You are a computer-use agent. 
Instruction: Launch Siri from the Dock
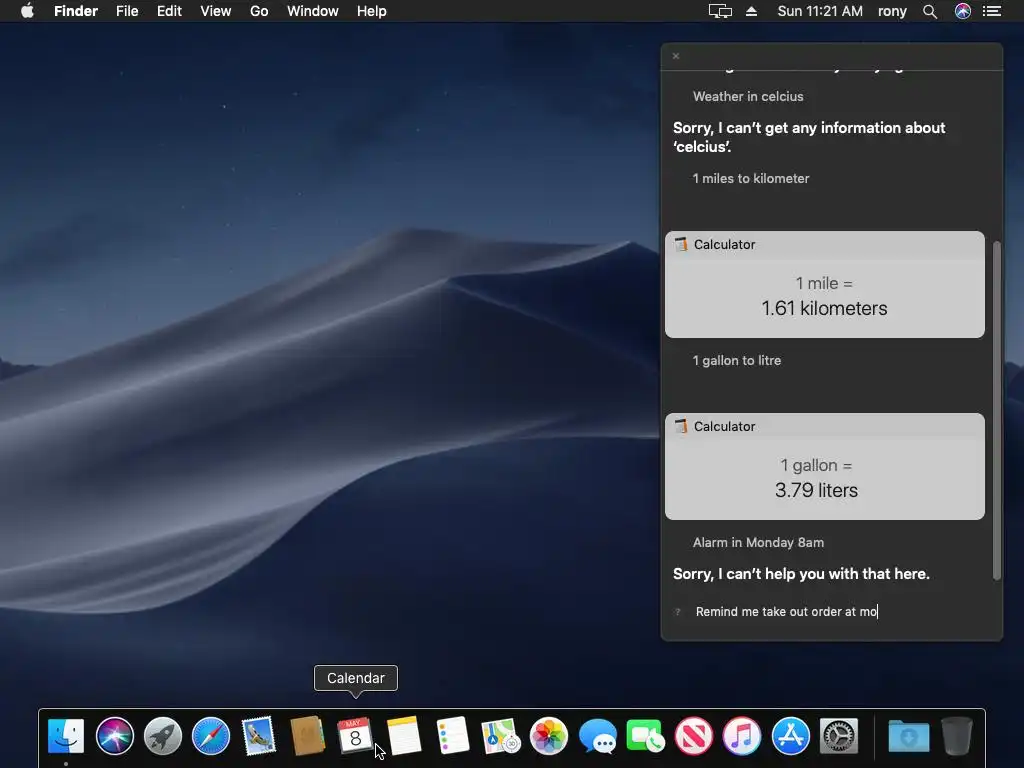(114, 736)
